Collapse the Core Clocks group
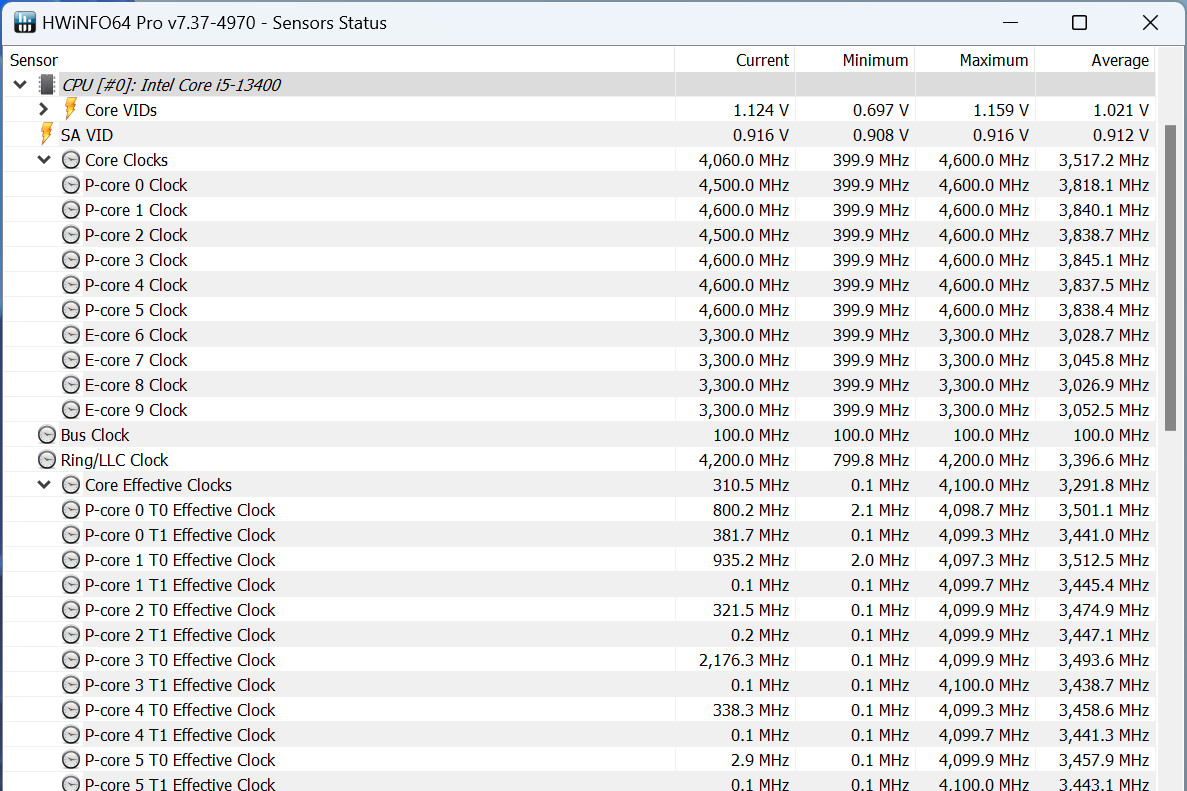This screenshot has height=791, width=1187. (44, 160)
